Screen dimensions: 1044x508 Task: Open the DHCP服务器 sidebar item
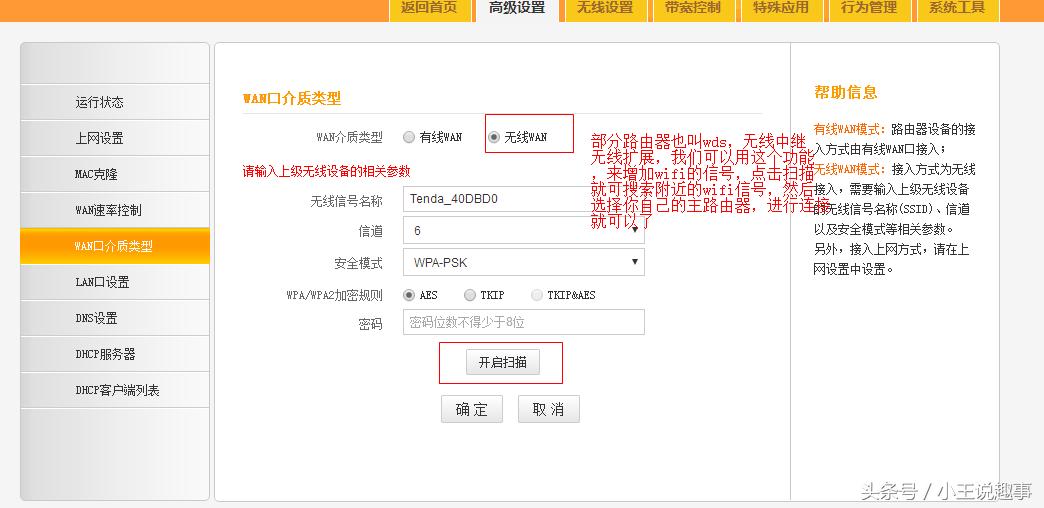coord(115,354)
